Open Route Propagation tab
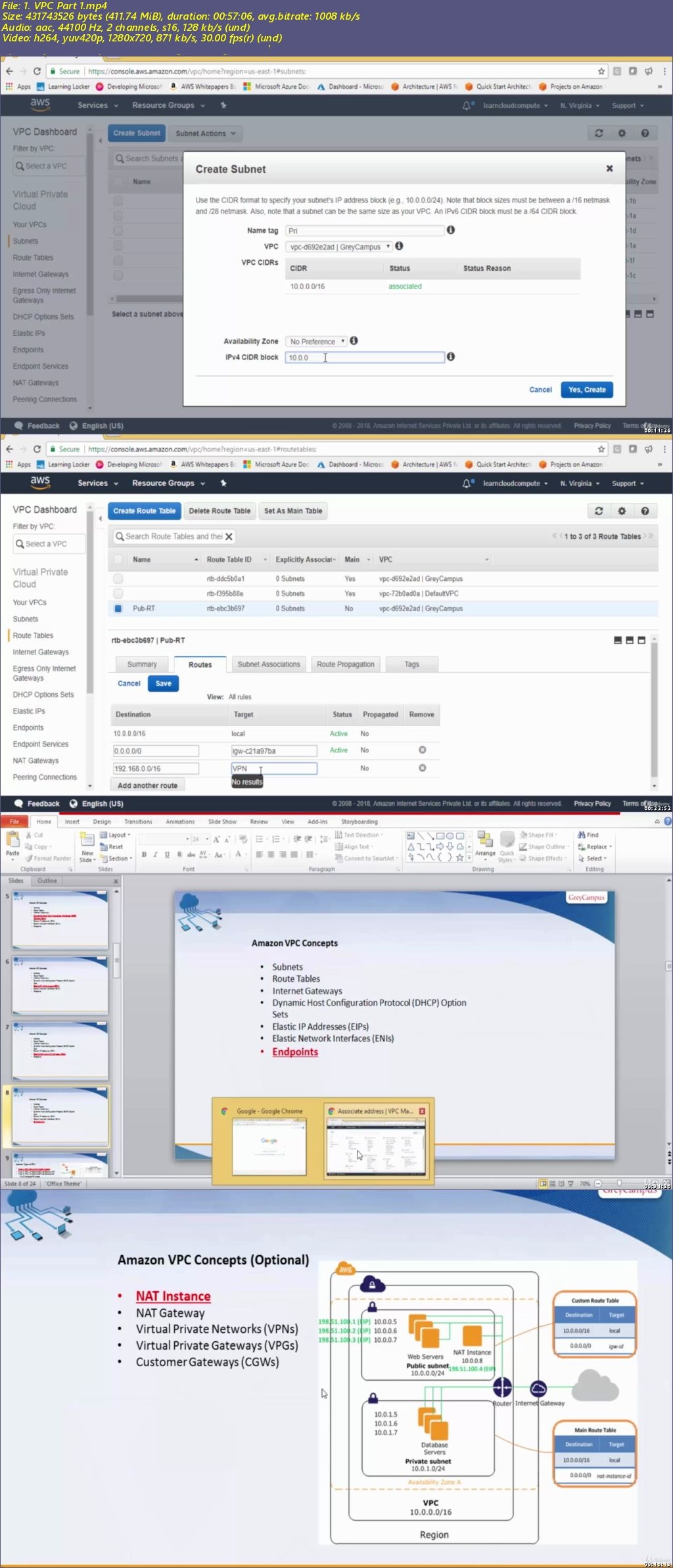Viewport: 673px width, 1568px height. coord(346,664)
